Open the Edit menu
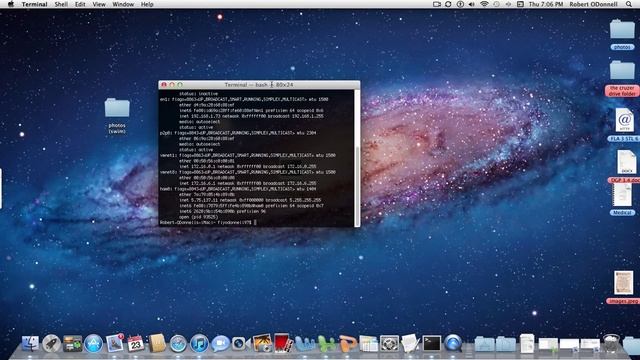Viewport: 640px width, 360px height. (80, 4)
